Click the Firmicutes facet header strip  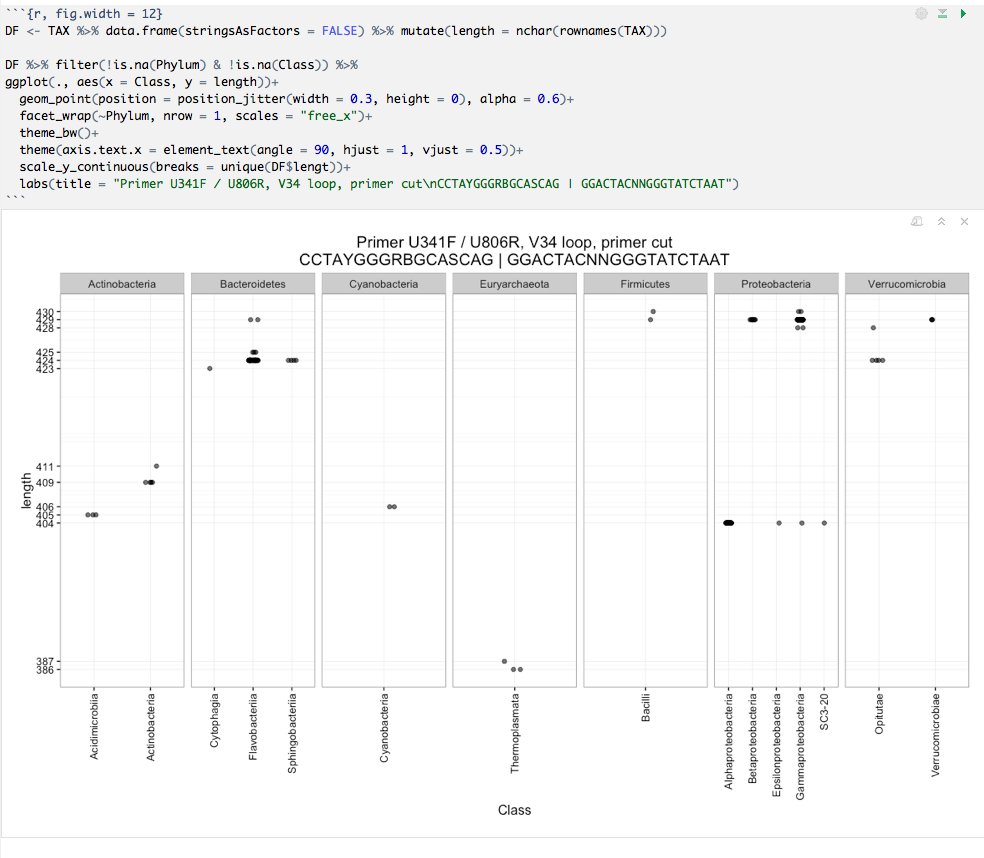(645, 284)
